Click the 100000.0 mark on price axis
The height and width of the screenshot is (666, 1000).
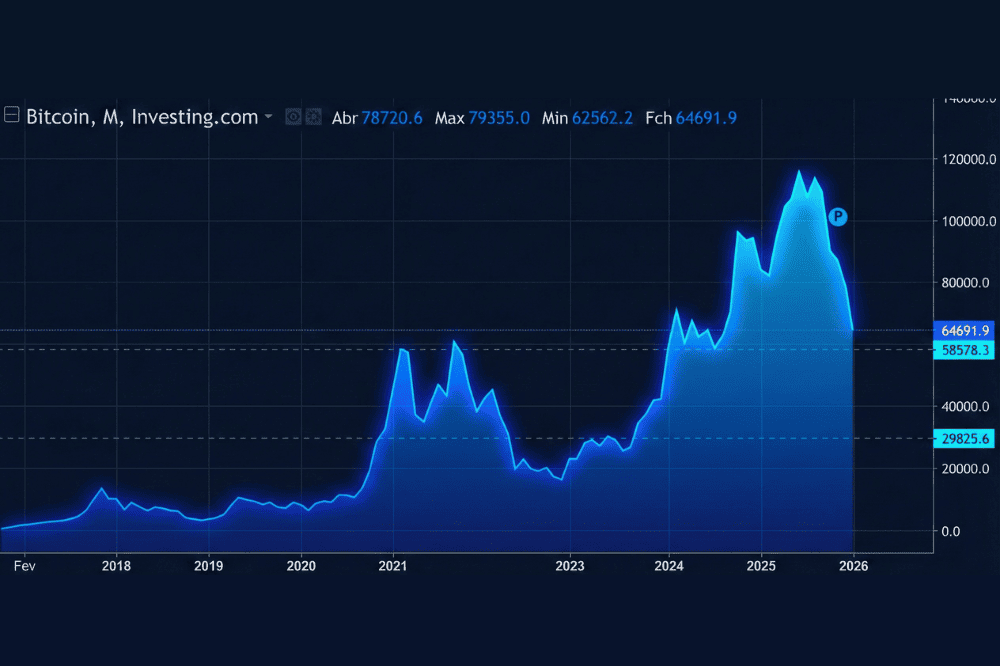(x=964, y=221)
